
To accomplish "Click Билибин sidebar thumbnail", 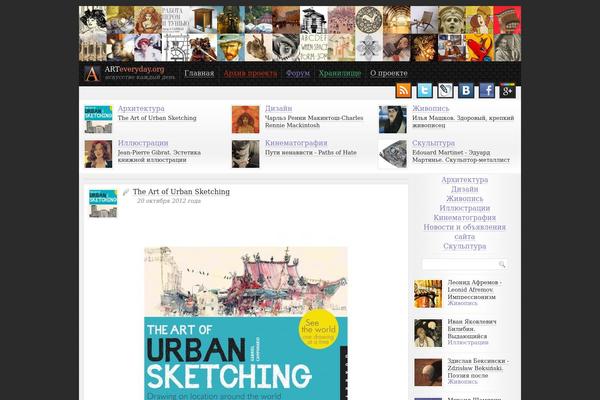I will click(428, 333).
